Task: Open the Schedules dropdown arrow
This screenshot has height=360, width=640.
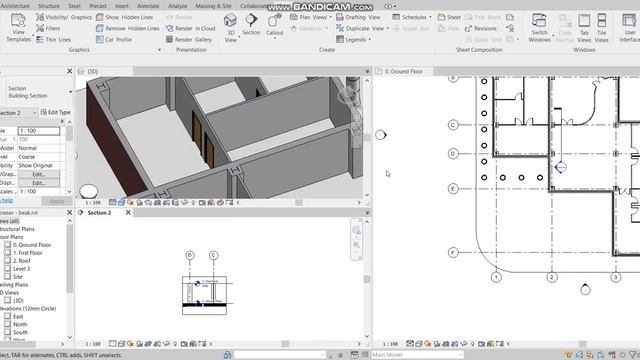Action: (x=430, y=17)
